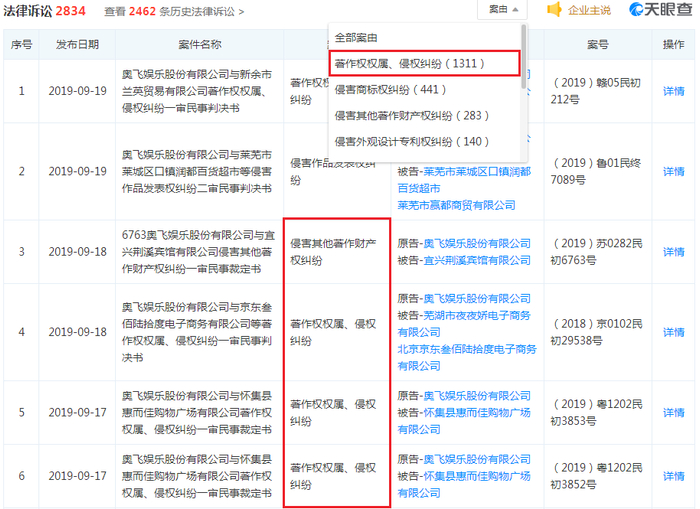Open defendant 怀集县惠而佳购物广场 link in row 6
Viewport: 700px width, 509px height.
[x=464, y=484]
